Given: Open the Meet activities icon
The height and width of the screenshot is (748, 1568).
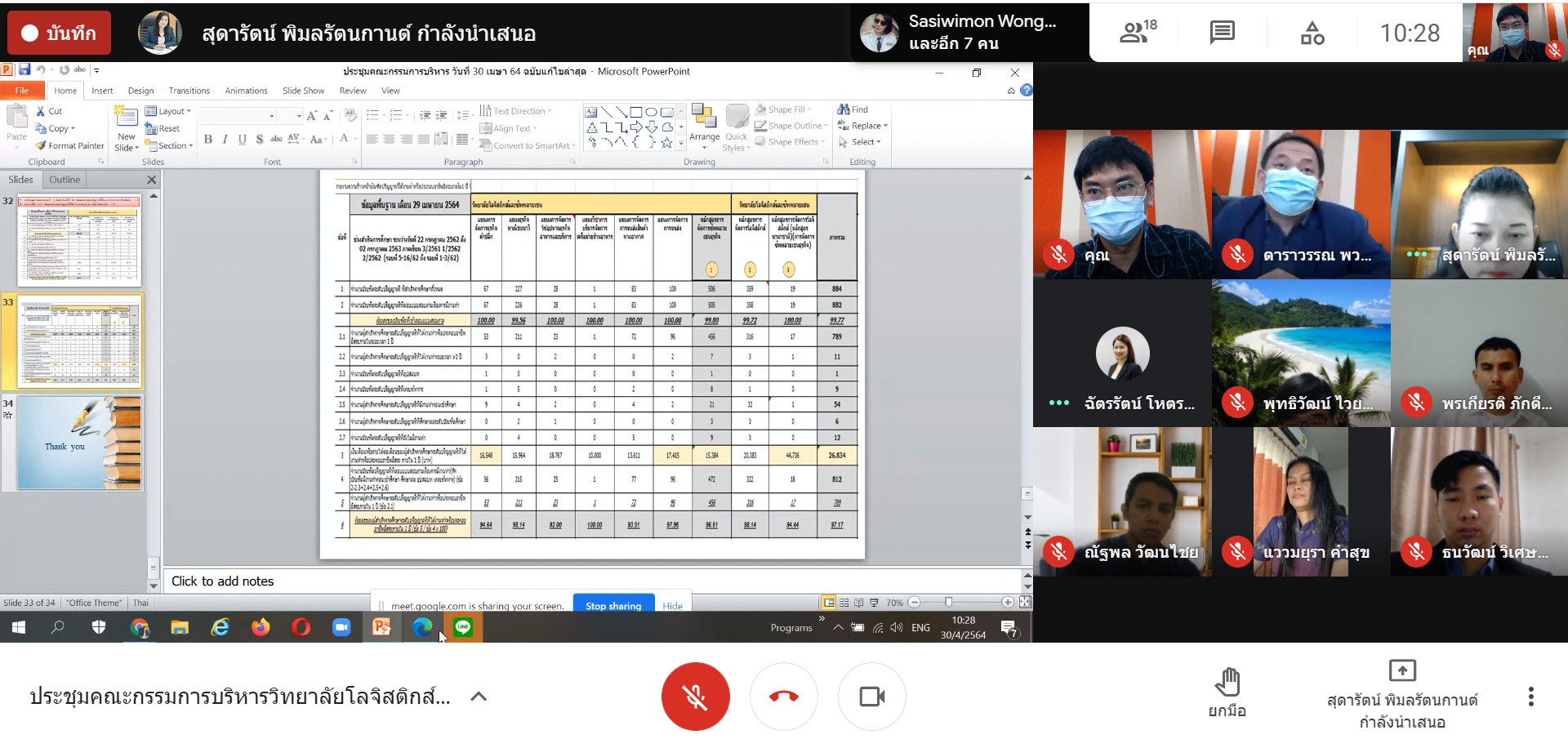Looking at the screenshot, I should point(1312,33).
